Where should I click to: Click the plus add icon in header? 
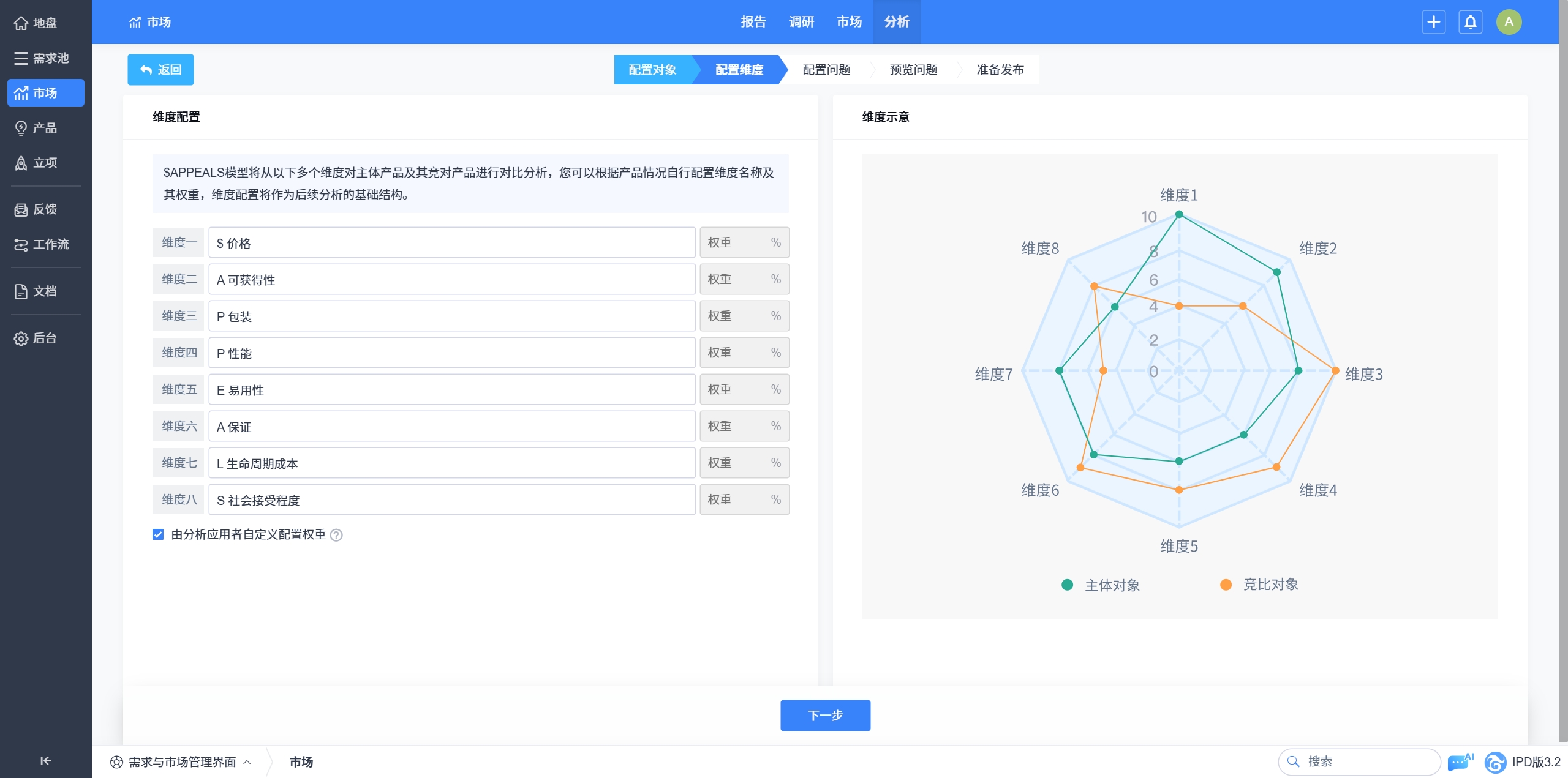[1433, 22]
